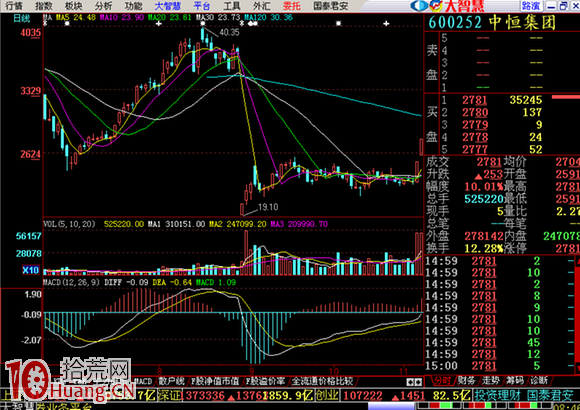This screenshot has height=410, width=580.
Task: Open the red 委托 menu
Action: [x=292, y=6]
